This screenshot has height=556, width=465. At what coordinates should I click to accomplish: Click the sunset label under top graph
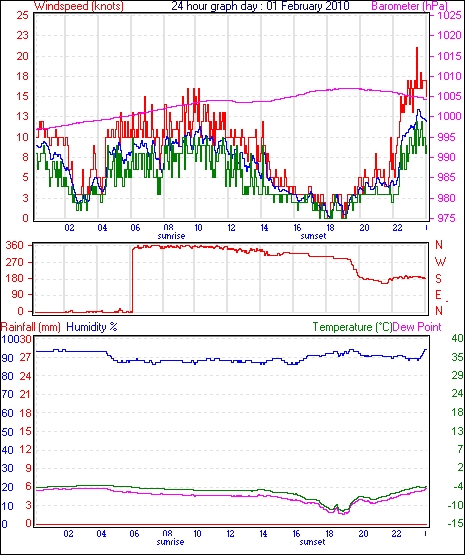tap(312, 236)
